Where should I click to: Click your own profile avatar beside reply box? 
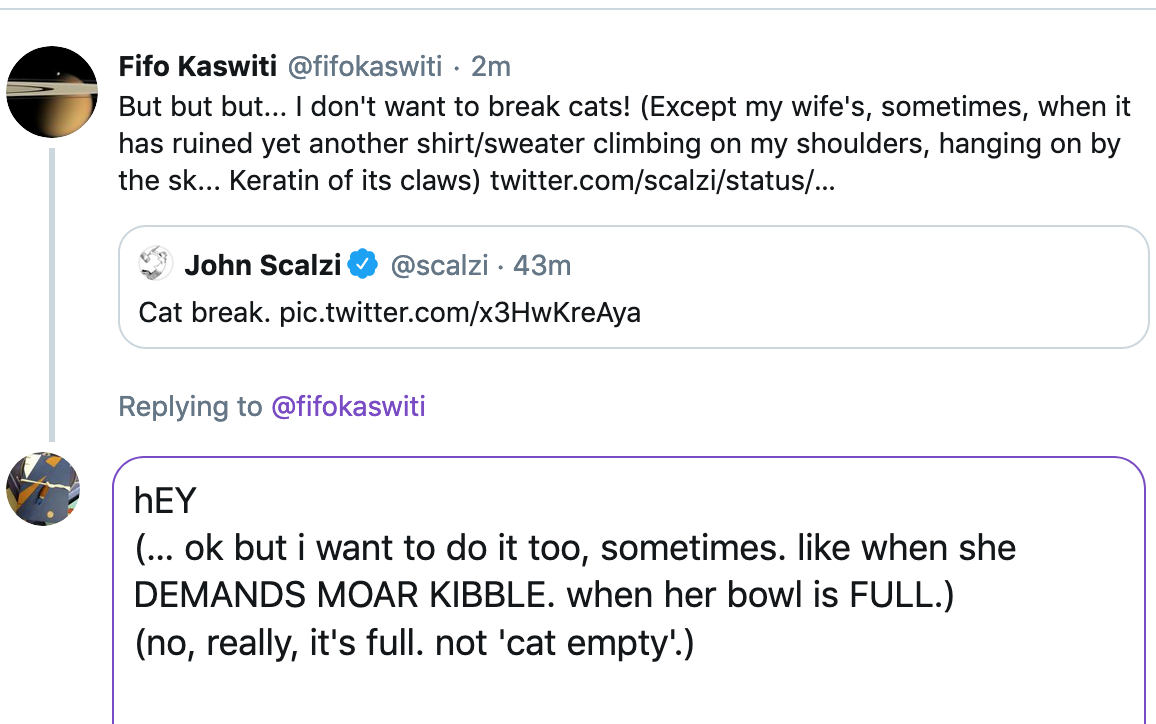43,489
